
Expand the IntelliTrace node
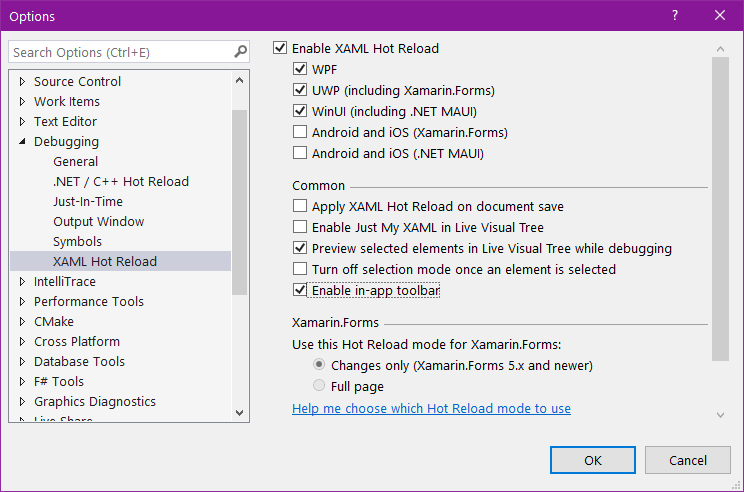point(22,281)
